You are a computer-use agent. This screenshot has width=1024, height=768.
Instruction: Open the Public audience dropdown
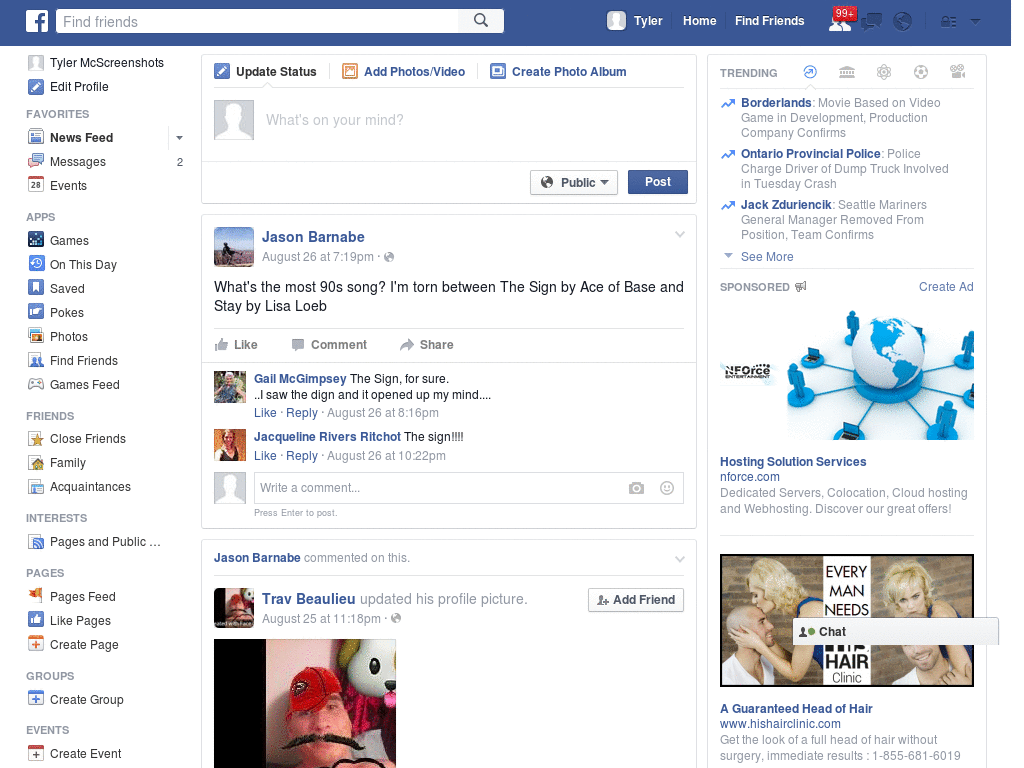coord(574,182)
